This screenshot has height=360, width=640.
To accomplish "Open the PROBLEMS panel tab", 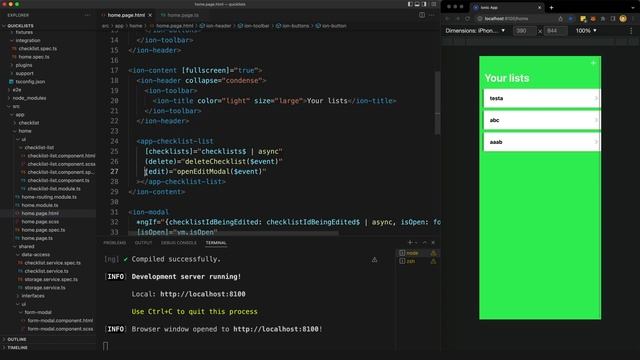I will [x=115, y=243].
